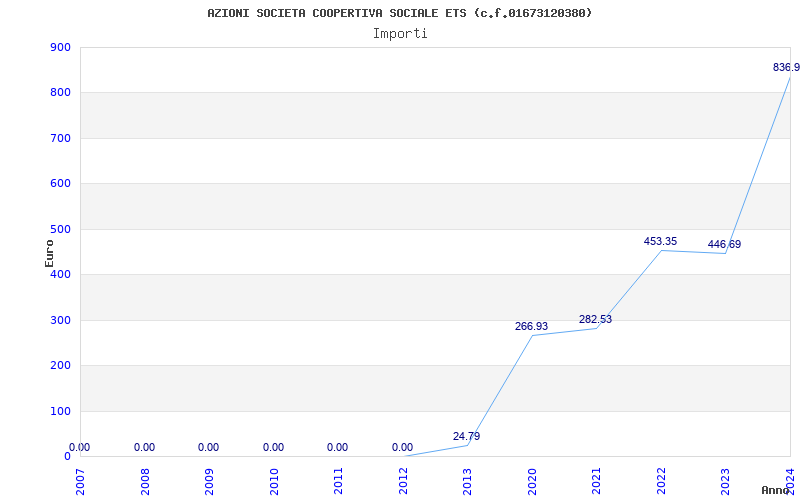This screenshot has width=800, height=500.
Task: Select the 700 y-axis tick label
Action: [x=60, y=138]
